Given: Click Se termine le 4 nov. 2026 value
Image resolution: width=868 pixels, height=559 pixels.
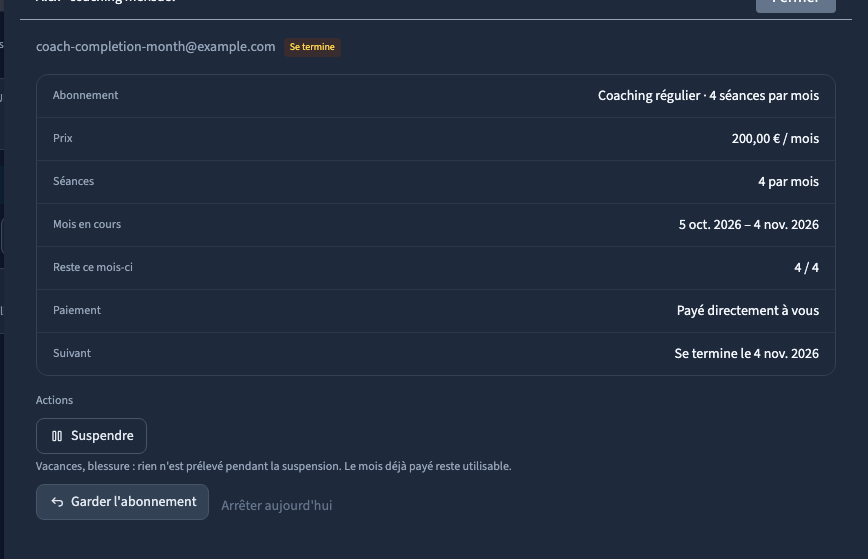Looking at the screenshot, I should tap(746, 354).
